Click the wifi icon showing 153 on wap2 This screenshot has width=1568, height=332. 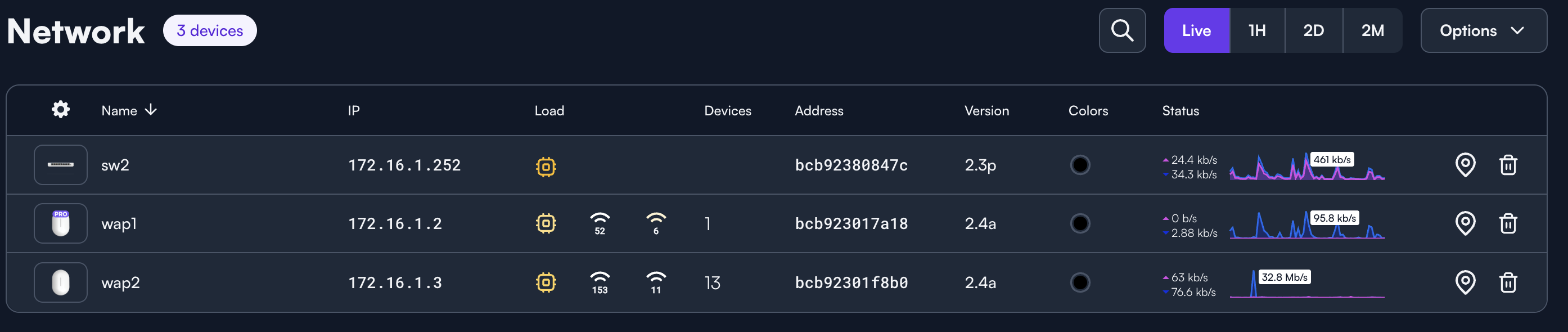(600, 282)
